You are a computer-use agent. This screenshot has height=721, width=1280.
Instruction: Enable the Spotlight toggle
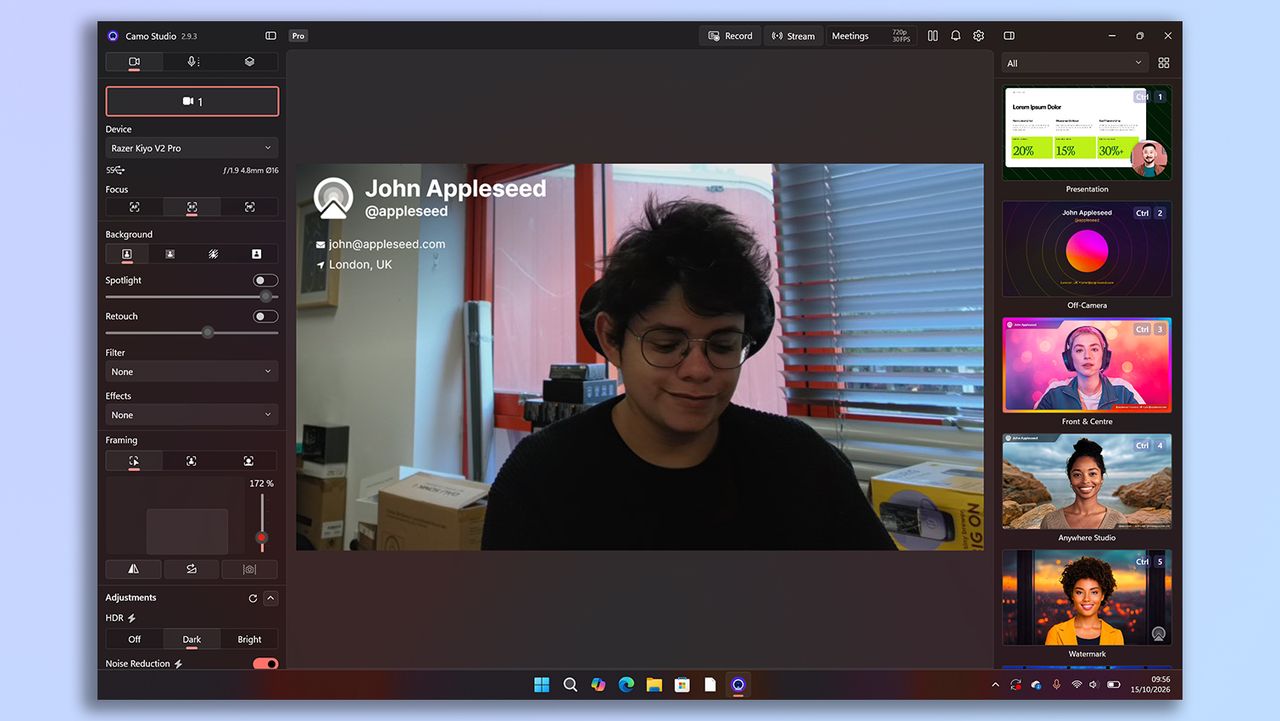click(x=265, y=281)
